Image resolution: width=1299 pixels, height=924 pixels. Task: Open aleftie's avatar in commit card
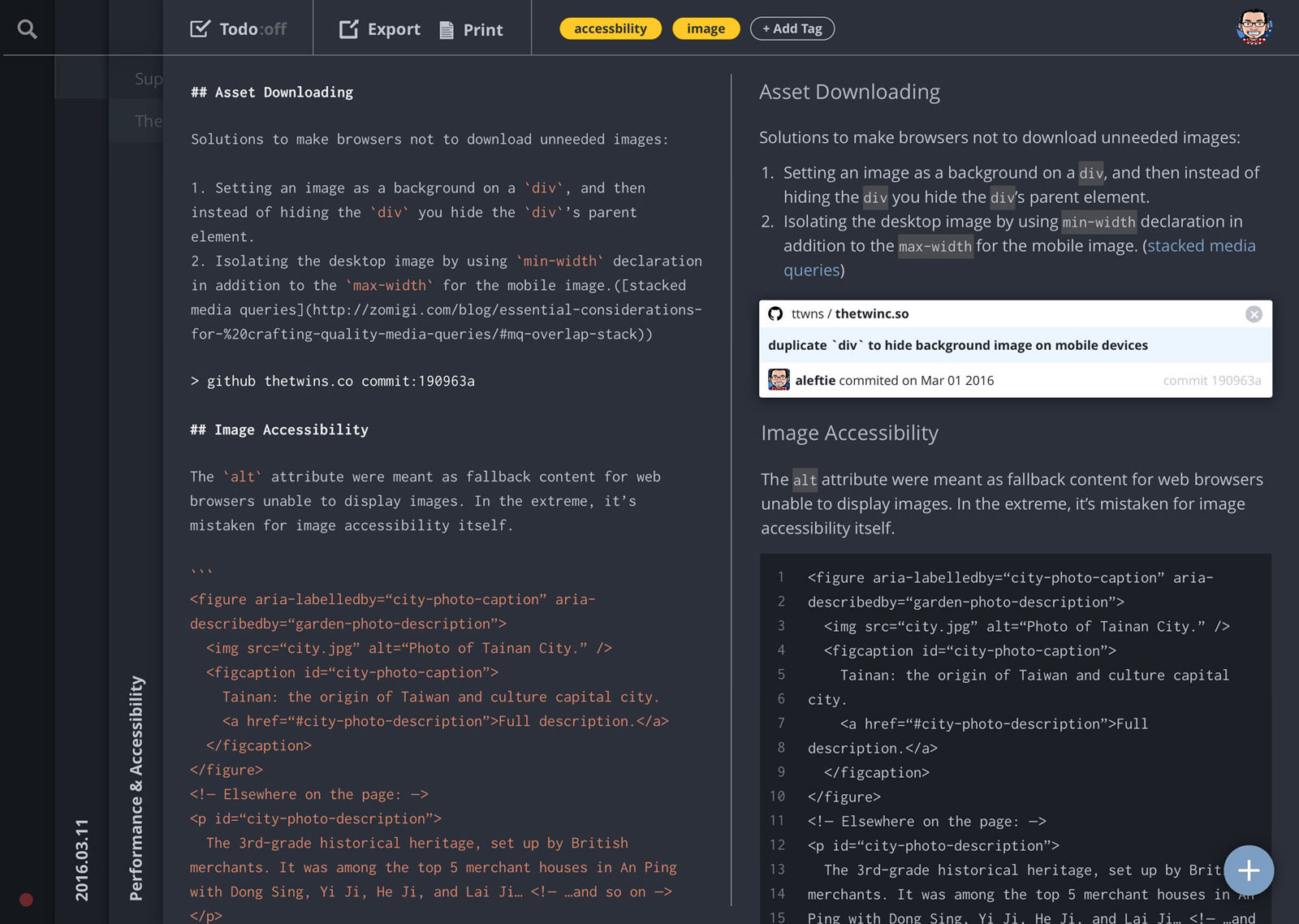click(779, 380)
